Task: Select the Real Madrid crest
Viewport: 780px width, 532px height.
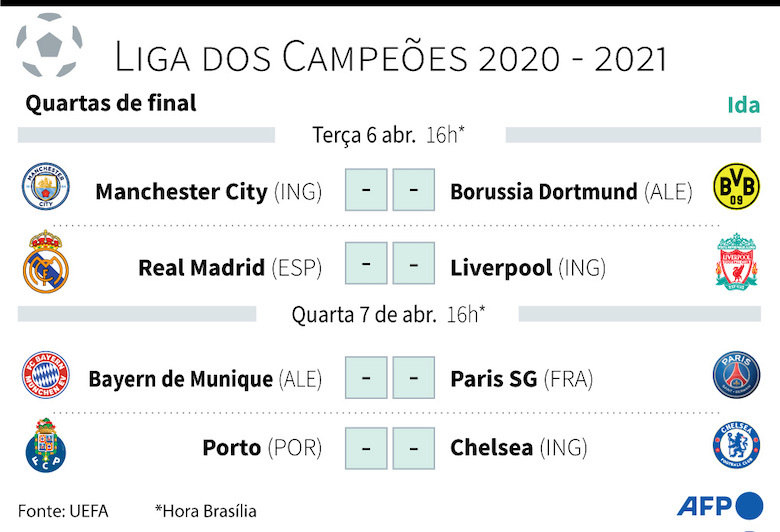Action: pos(46,263)
